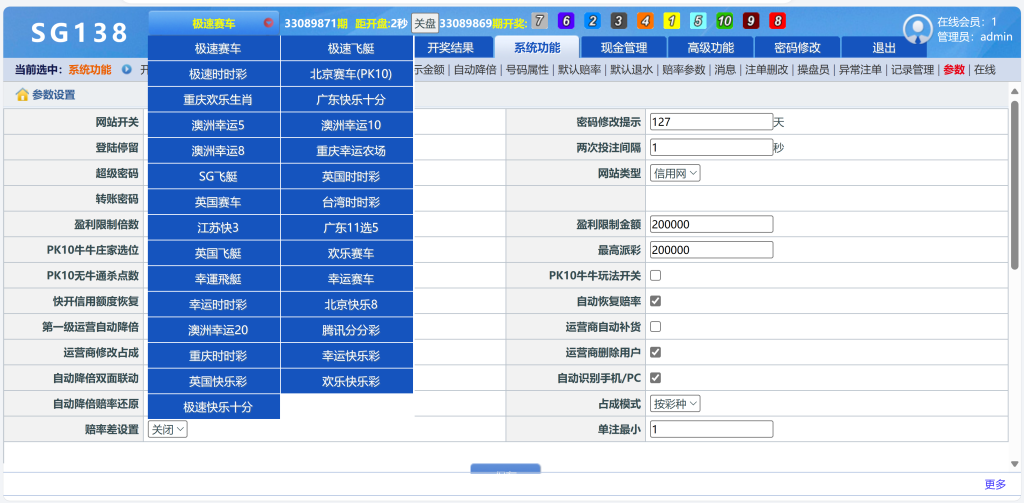Click the 盈利限制金额 input field
Screen dimensions: 1024x503
point(711,224)
